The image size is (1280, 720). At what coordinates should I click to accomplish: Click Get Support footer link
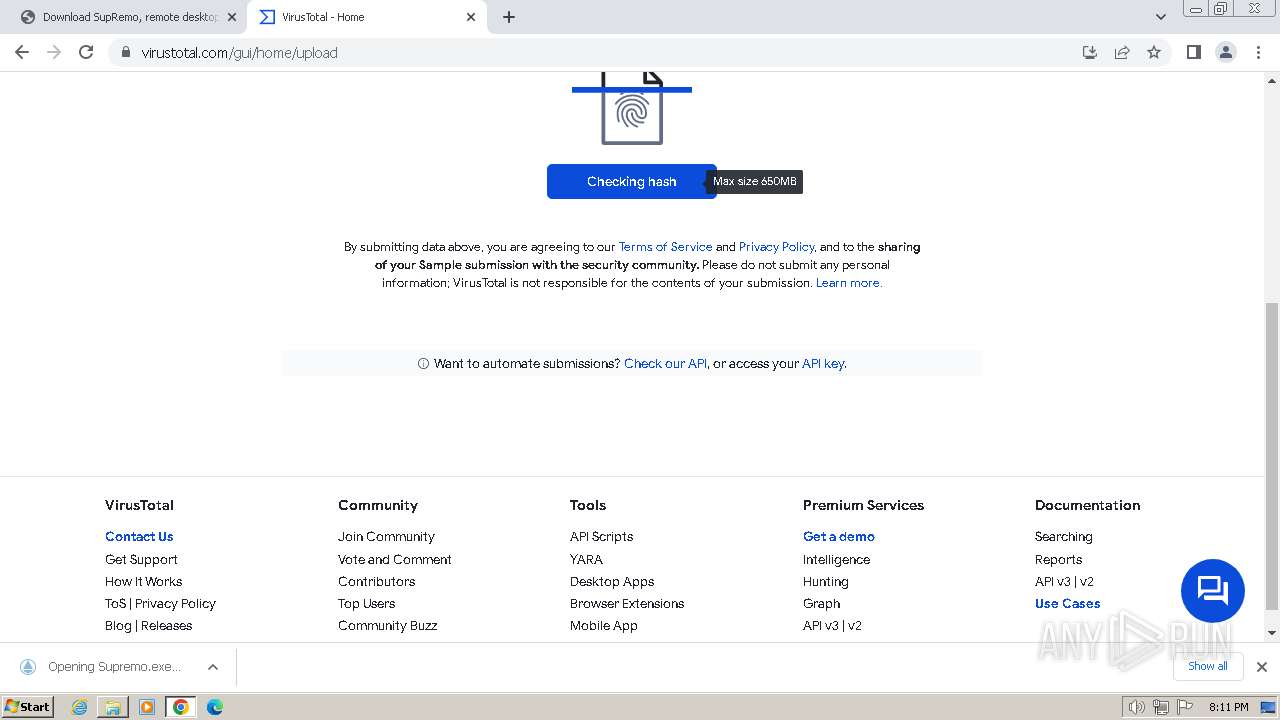click(x=141, y=560)
